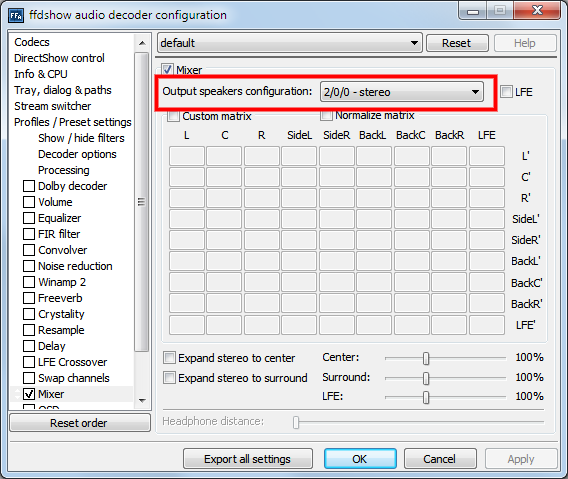Open the Output speakers configuration dropdown
568x479 pixels.
(402, 92)
